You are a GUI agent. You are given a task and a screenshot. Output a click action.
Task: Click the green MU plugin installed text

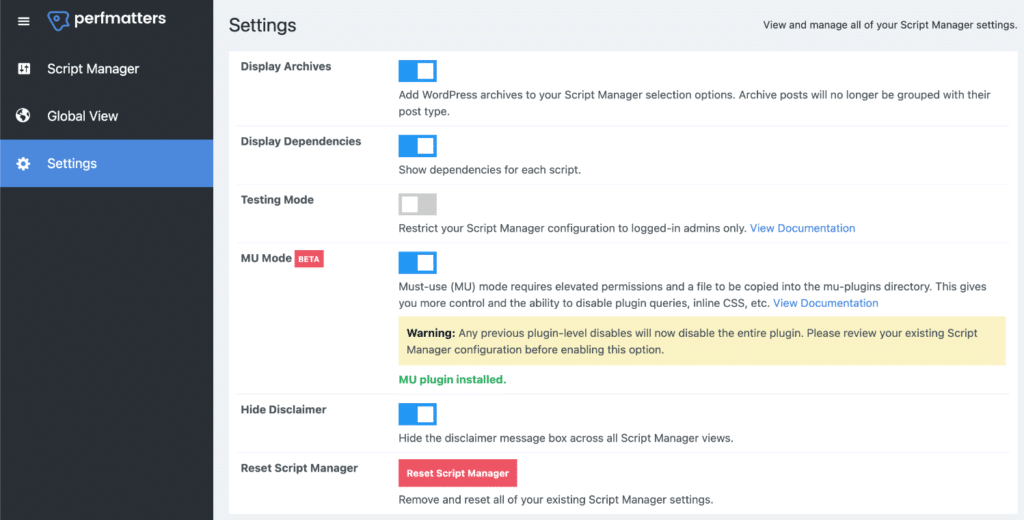(x=452, y=380)
